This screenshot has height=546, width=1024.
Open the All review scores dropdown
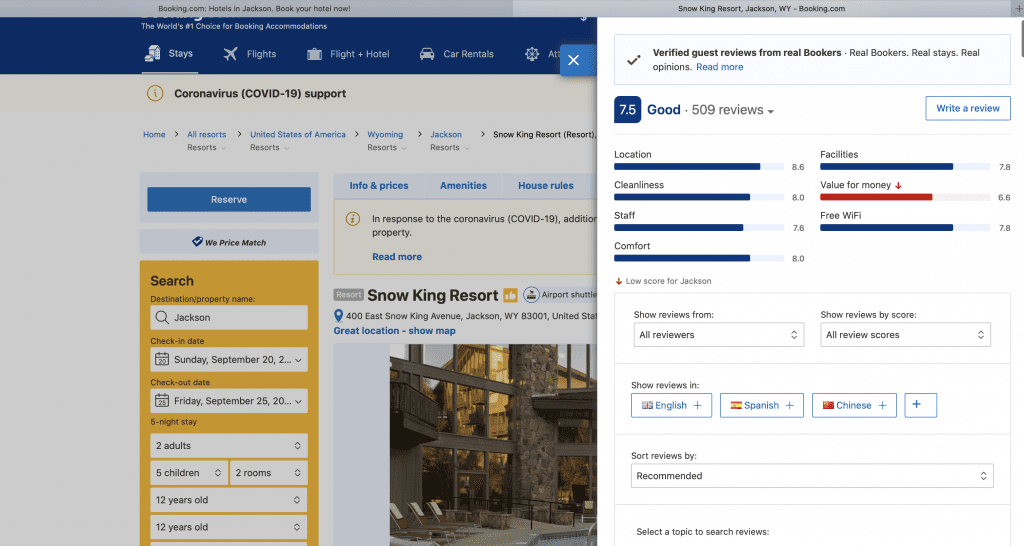tap(905, 335)
